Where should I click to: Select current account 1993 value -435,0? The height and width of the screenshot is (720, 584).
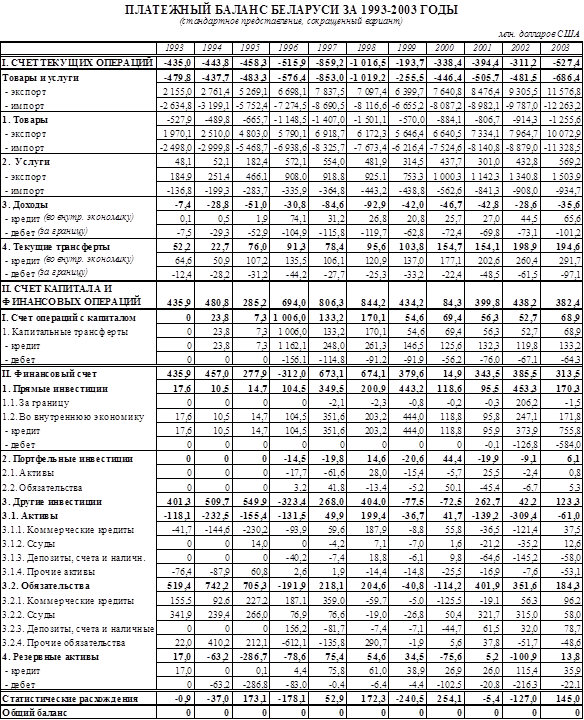click(x=179, y=63)
